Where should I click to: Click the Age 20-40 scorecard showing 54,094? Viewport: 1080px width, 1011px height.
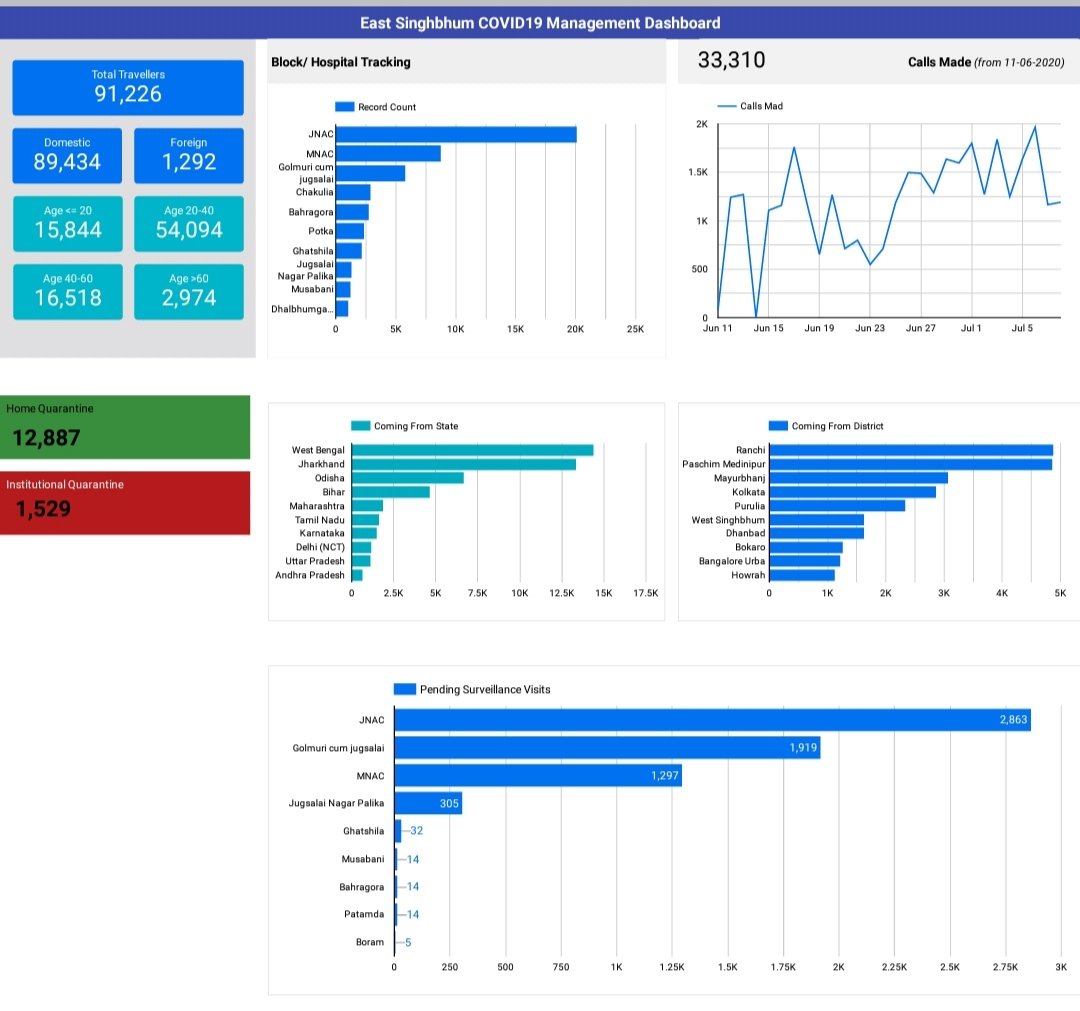point(189,224)
